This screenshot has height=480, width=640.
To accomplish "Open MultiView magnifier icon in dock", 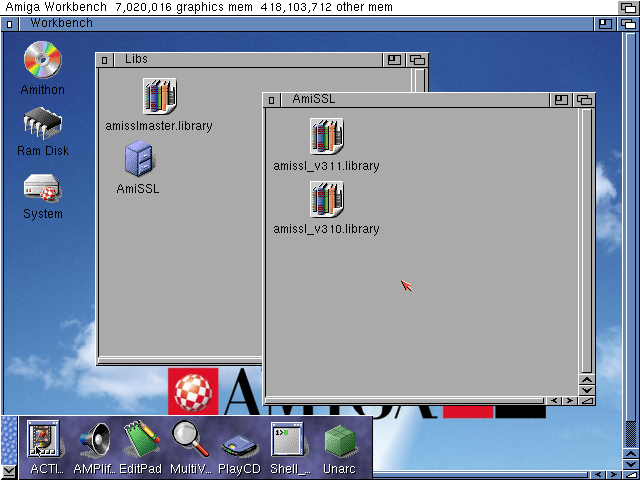I will (190, 439).
